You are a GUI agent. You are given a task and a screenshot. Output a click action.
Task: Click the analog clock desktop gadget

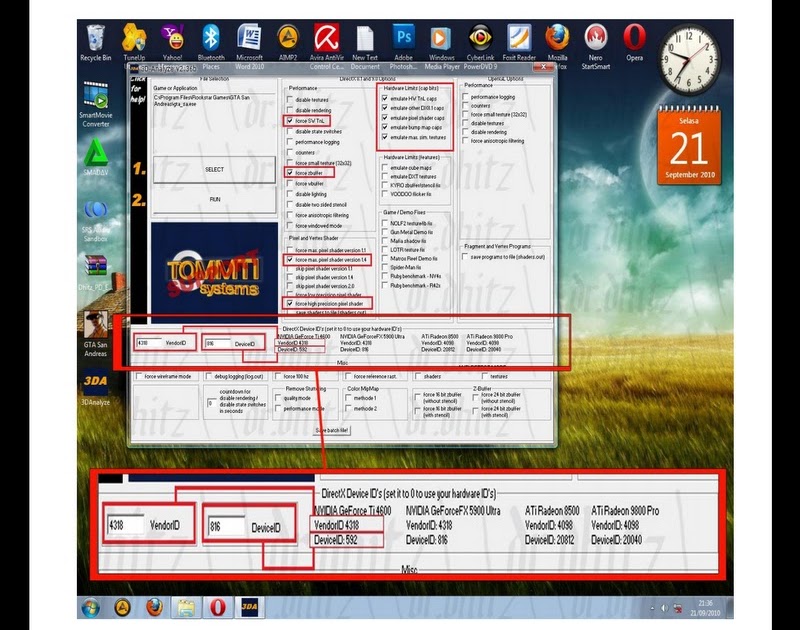(x=689, y=59)
